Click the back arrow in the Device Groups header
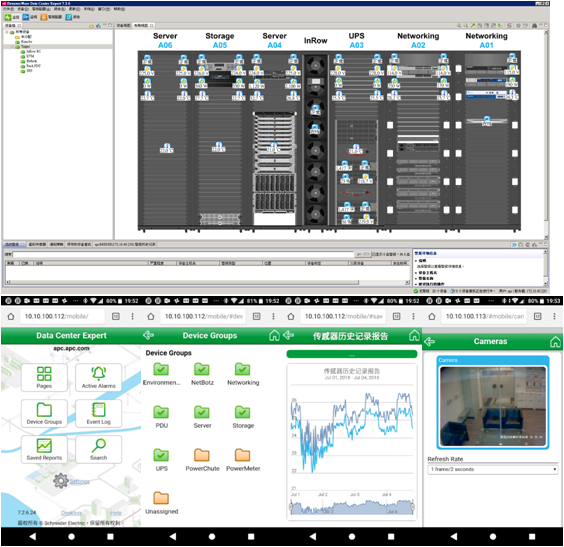This screenshot has height=547, width=564. (x=148, y=335)
